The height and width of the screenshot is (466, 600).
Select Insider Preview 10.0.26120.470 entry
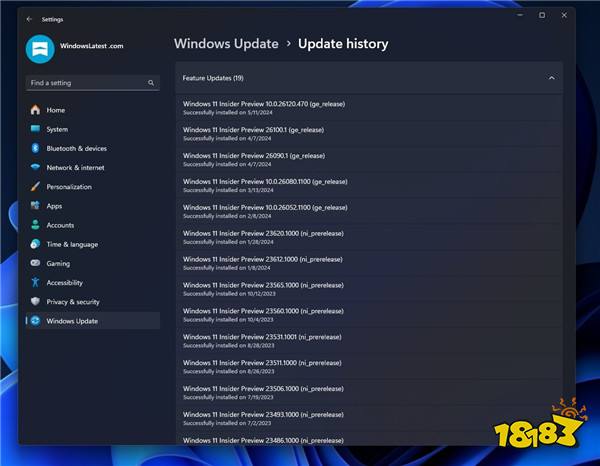tap(369, 108)
